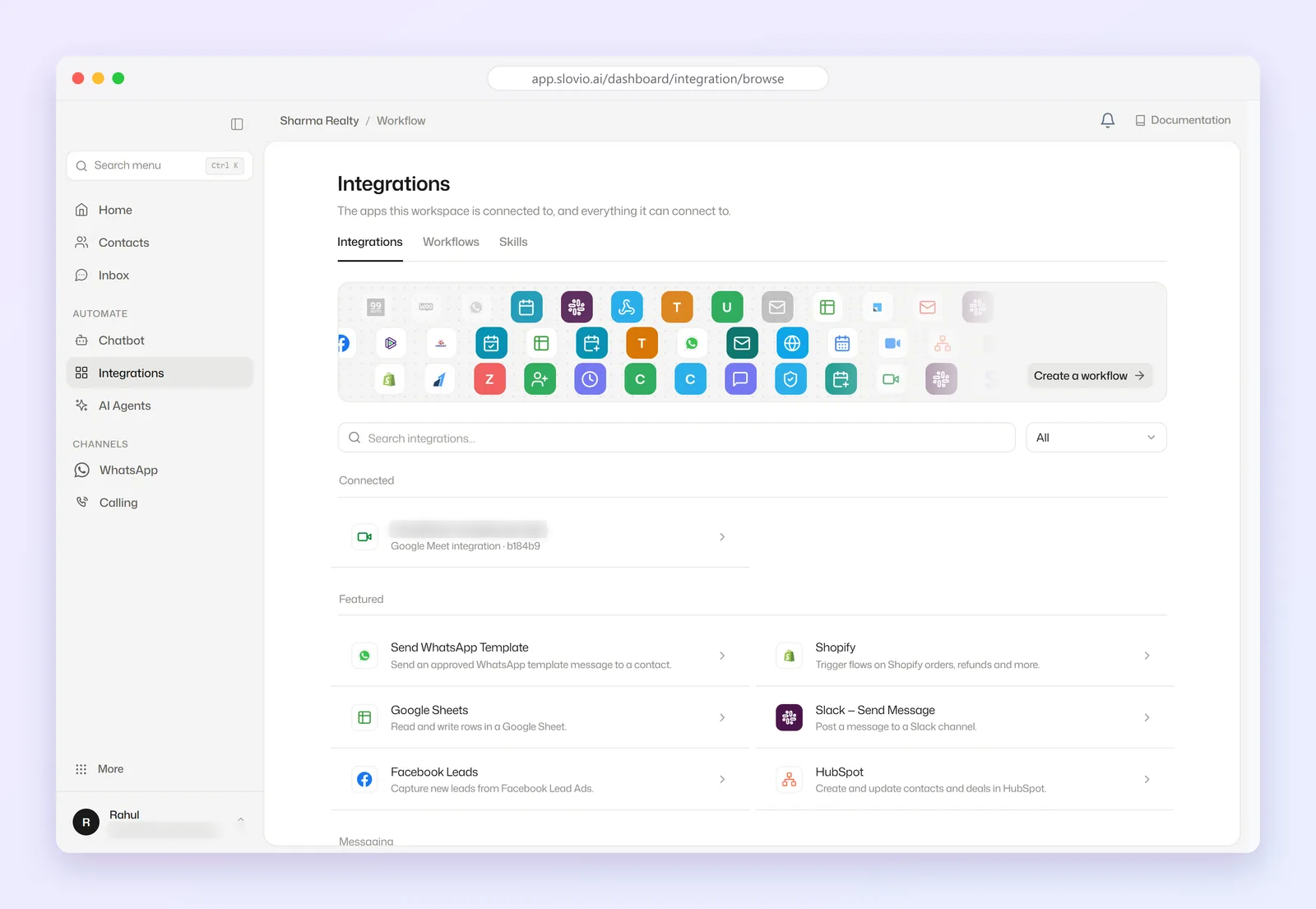
Task: Open Chatbot section
Action: (160, 341)
